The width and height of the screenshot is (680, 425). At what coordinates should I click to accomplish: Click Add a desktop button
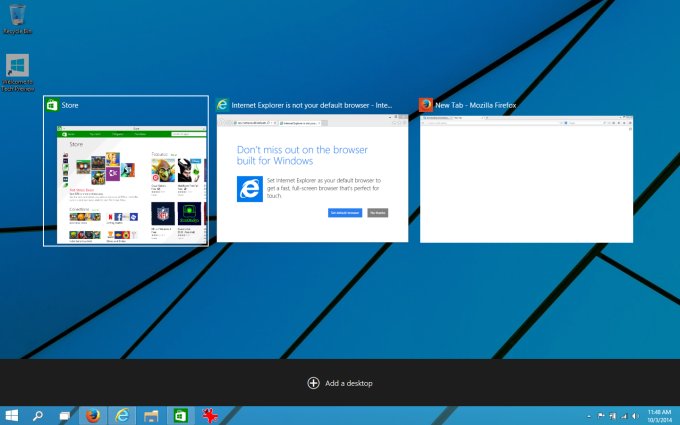click(x=340, y=383)
